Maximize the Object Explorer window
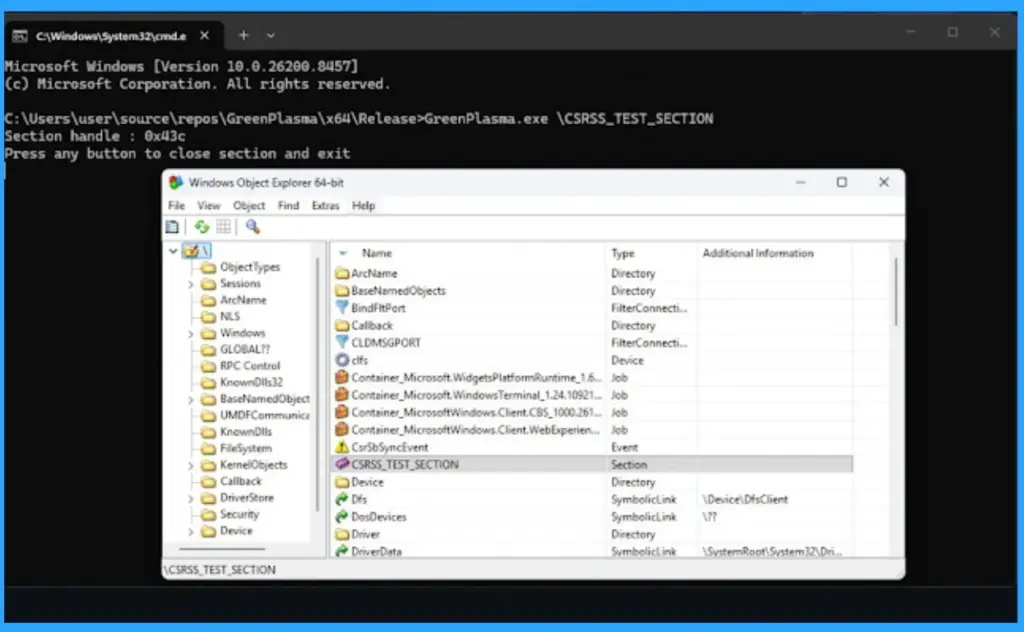The image size is (1024, 632). [x=842, y=182]
